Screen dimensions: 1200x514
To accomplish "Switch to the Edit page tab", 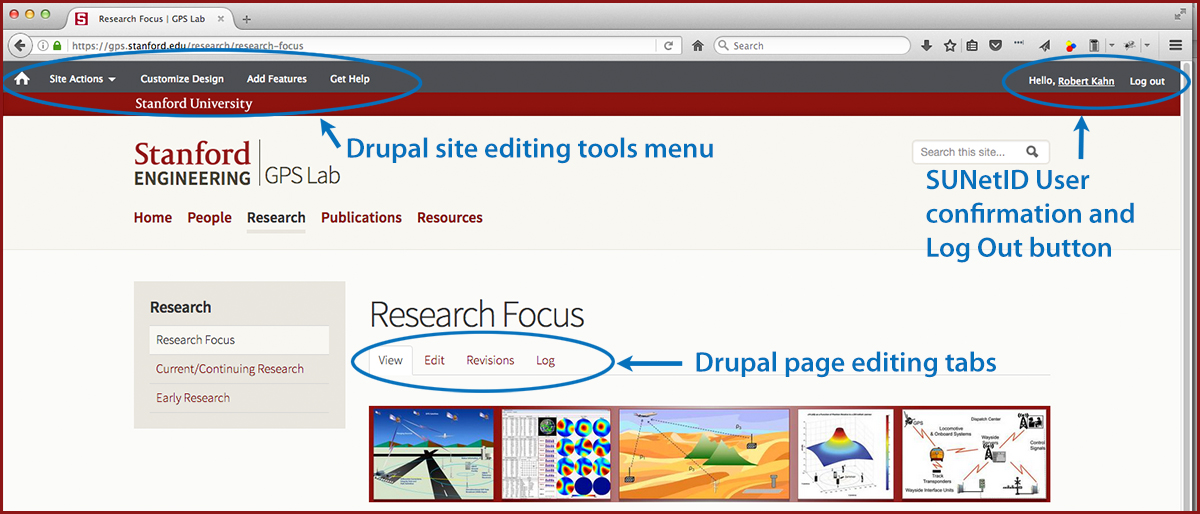I will (434, 360).
